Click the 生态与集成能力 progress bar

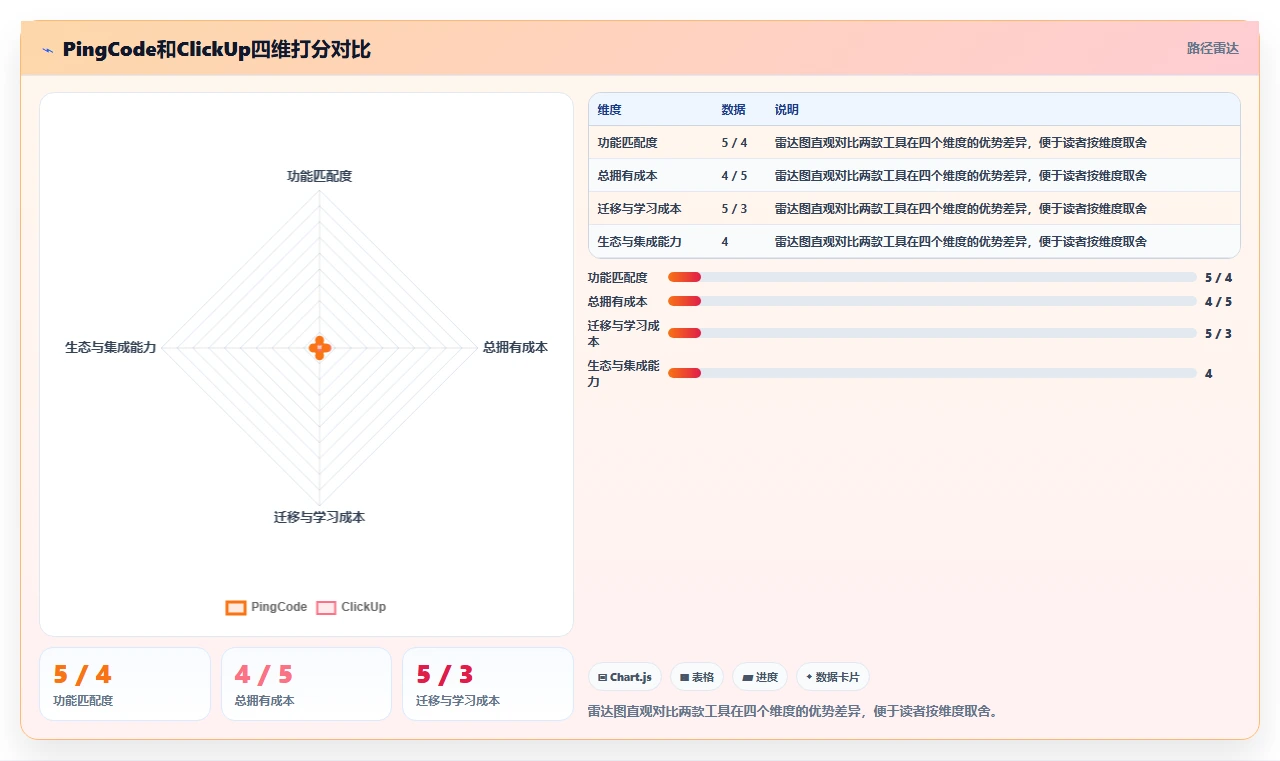click(x=932, y=373)
